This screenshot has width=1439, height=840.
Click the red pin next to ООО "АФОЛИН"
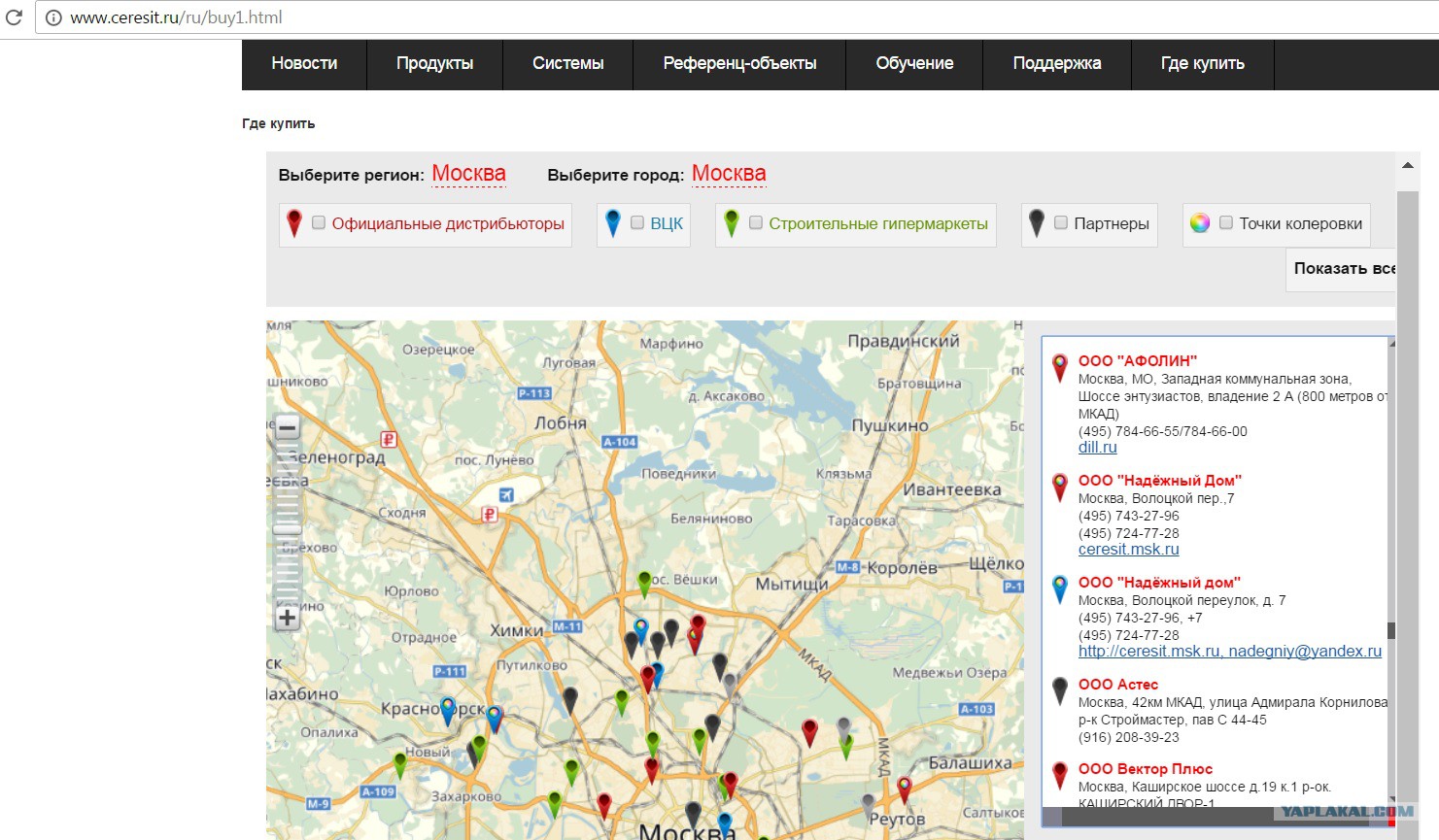click(1060, 367)
